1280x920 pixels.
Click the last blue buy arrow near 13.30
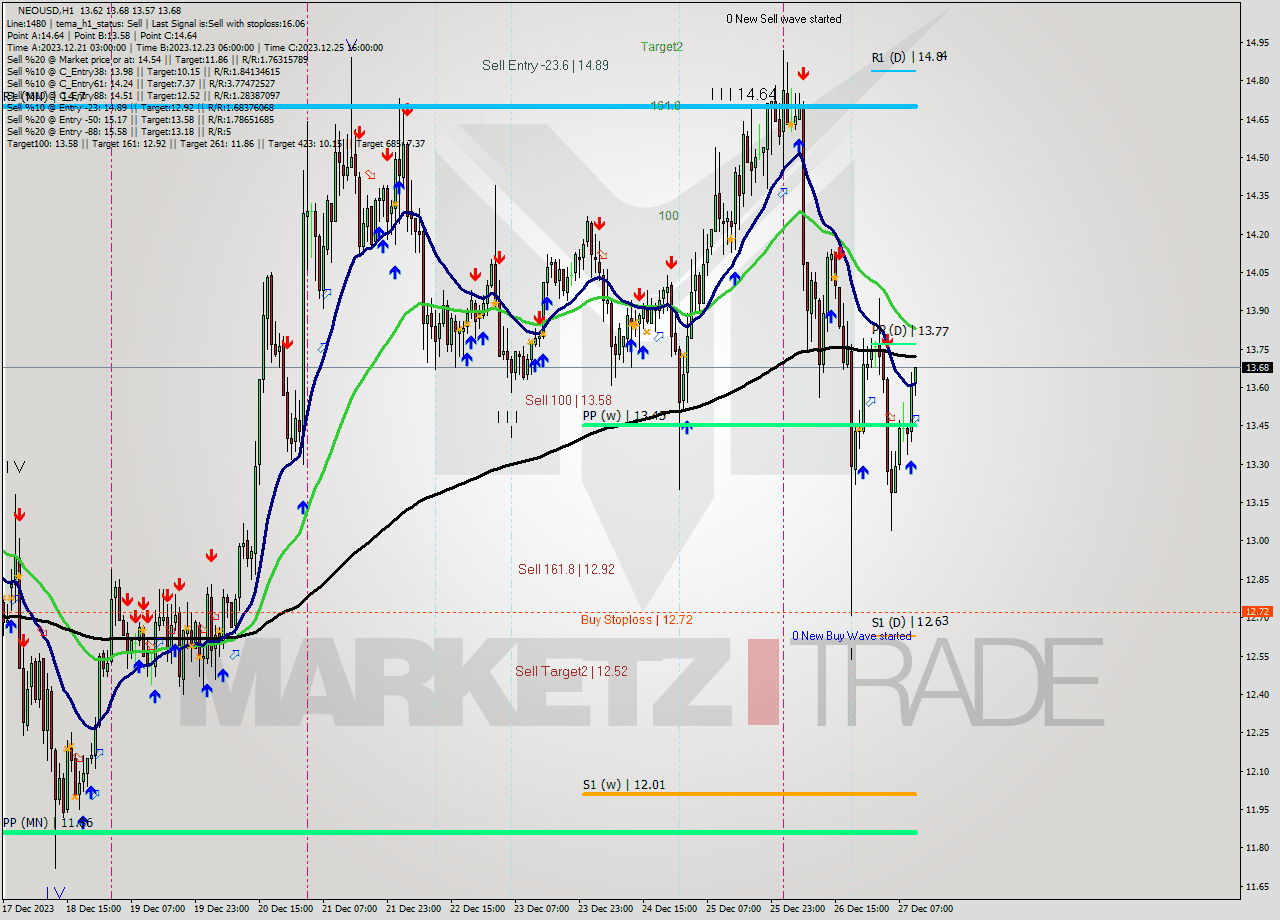tap(911, 467)
